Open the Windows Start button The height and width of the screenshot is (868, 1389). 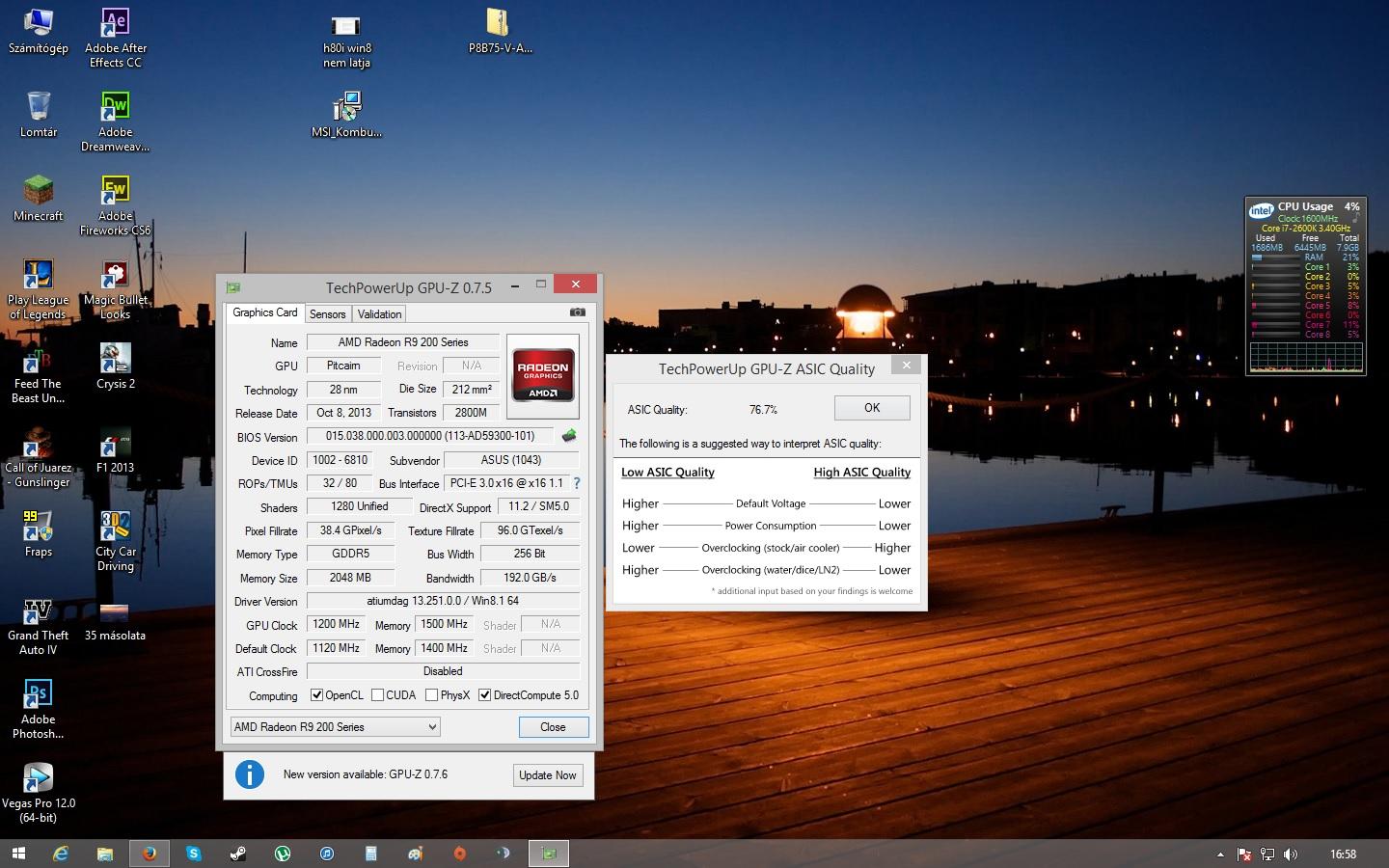coord(17,854)
